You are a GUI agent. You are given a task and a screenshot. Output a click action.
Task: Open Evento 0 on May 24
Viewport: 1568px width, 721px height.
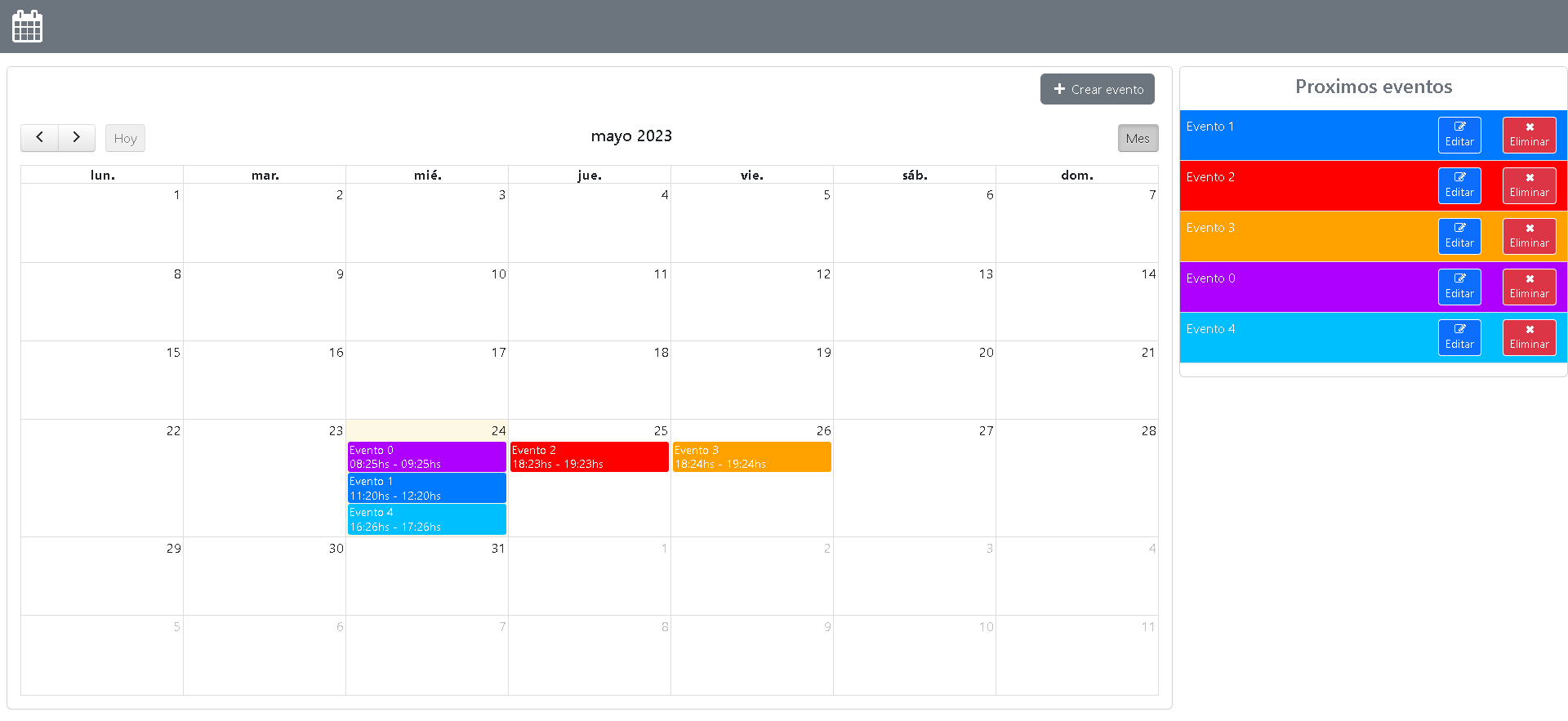point(426,456)
